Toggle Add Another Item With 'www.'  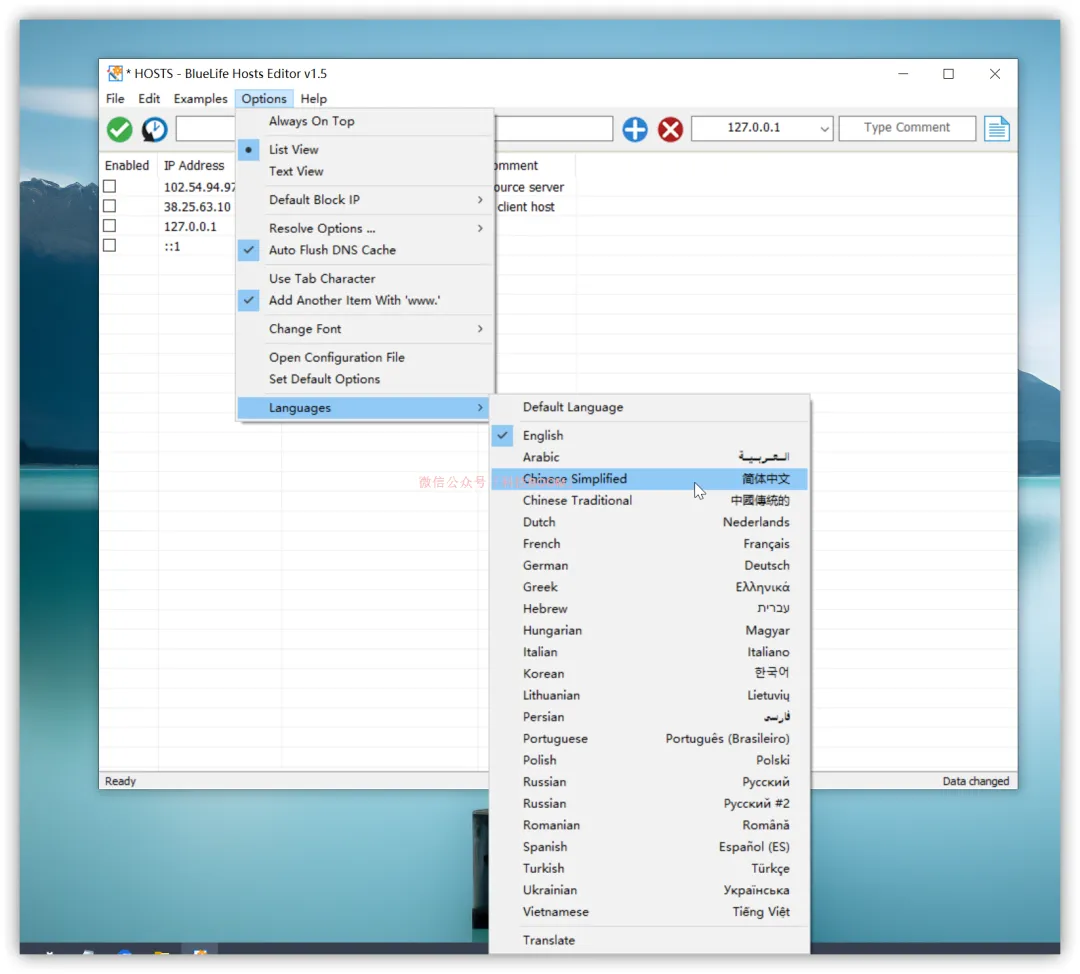coord(365,300)
